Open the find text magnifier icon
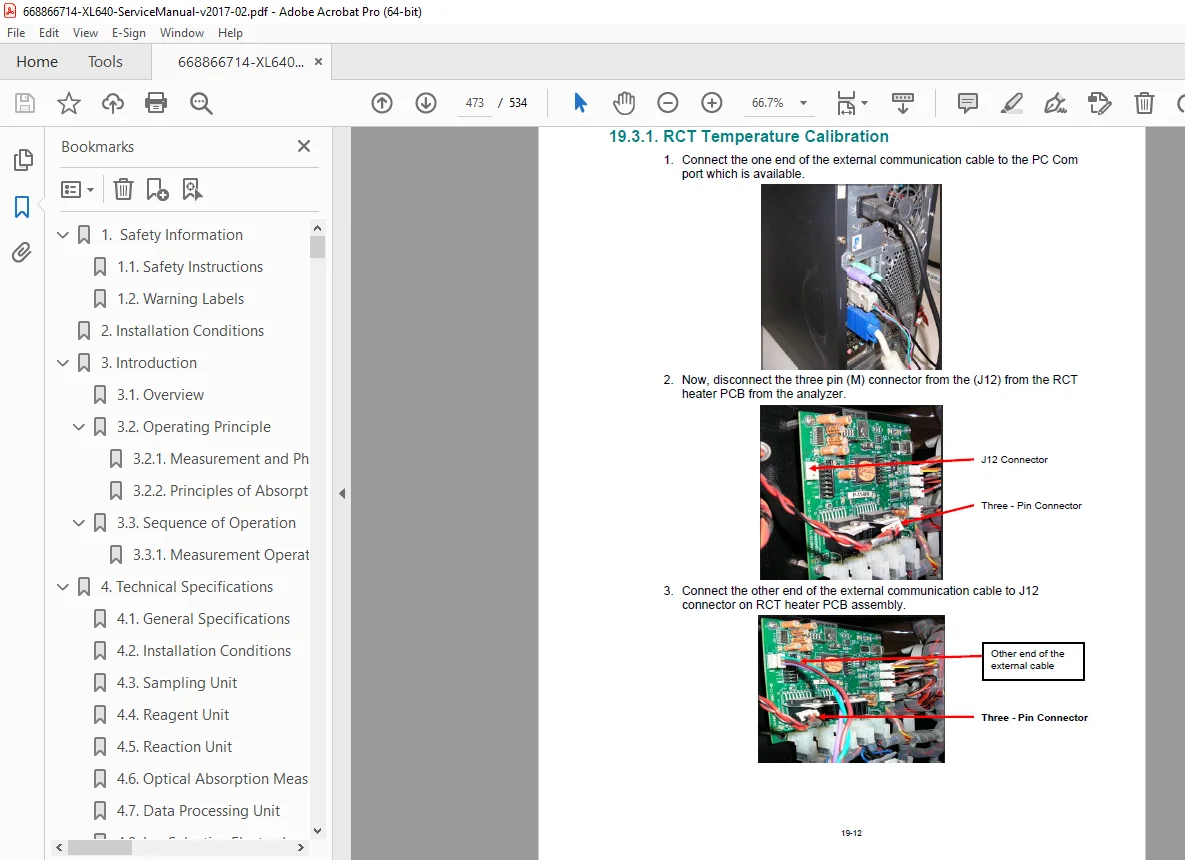Viewport: 1185px width, 860px height. point(201,103)
